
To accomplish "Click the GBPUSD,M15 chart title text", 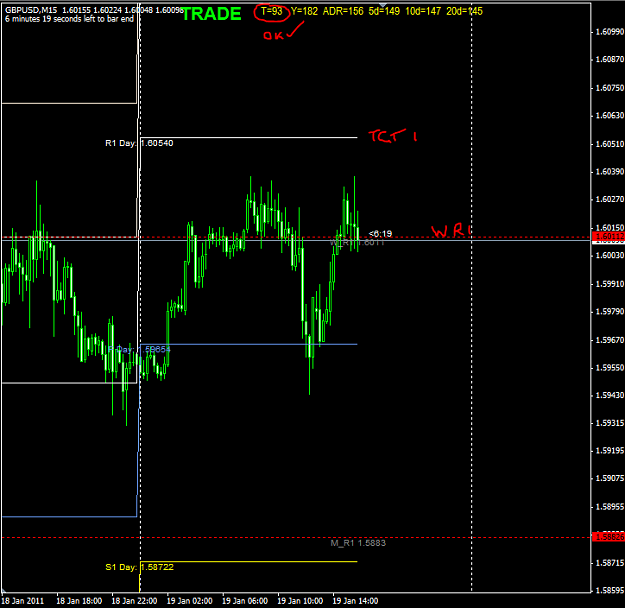I will click(31, 10).
